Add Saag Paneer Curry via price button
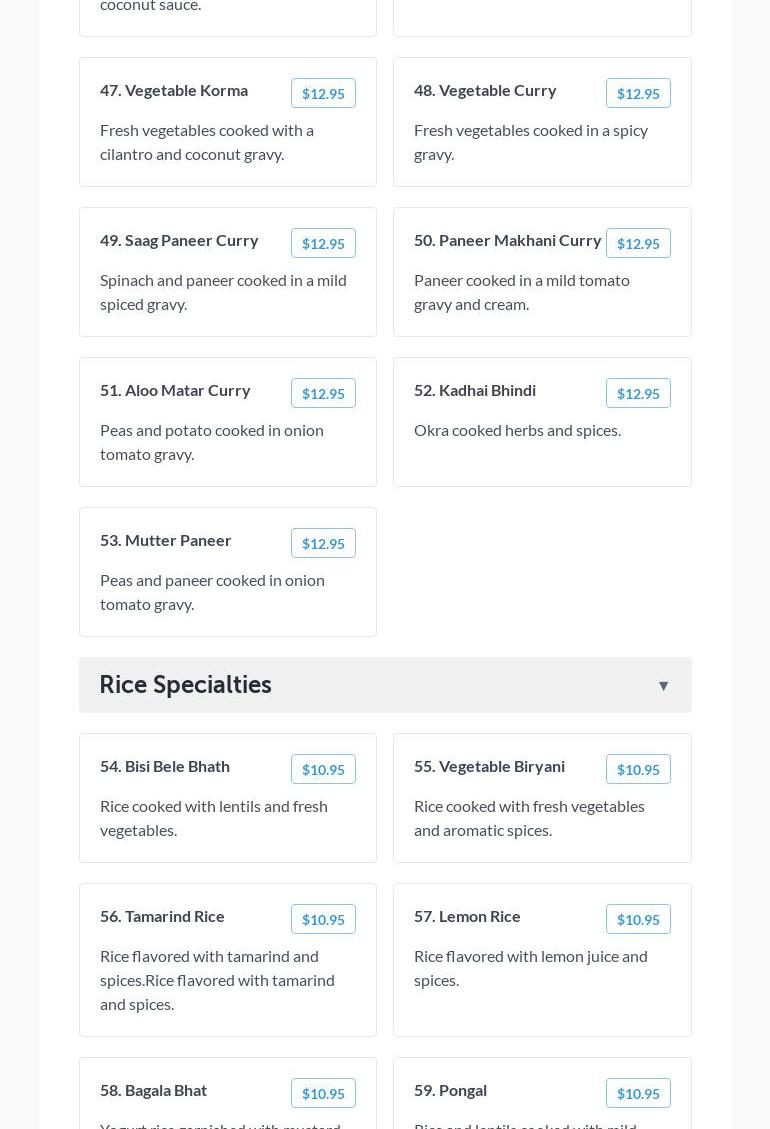 (323, 243)
